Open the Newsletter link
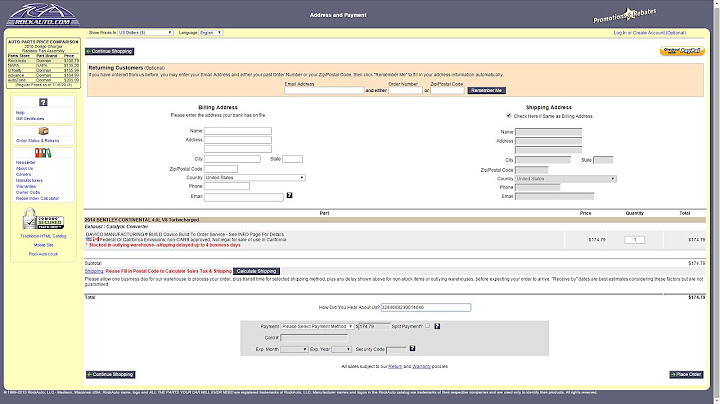 tap(26, 163)
